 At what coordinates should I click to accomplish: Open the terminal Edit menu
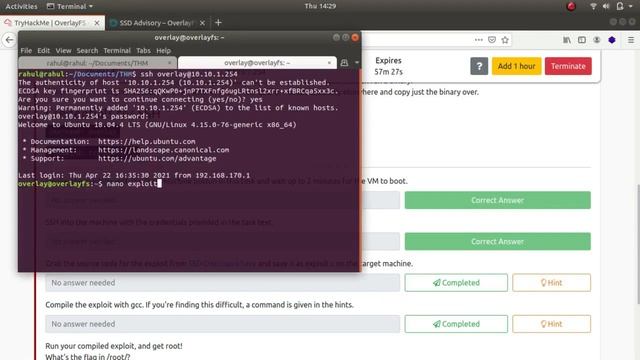pyautogui.click(x=43, y=51)
